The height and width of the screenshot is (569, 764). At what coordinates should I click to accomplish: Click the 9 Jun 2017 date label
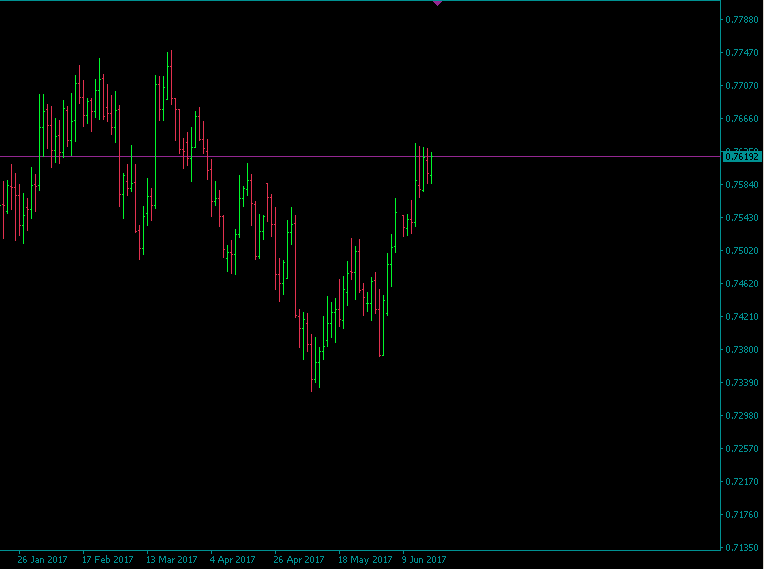[x=425, y=560]
